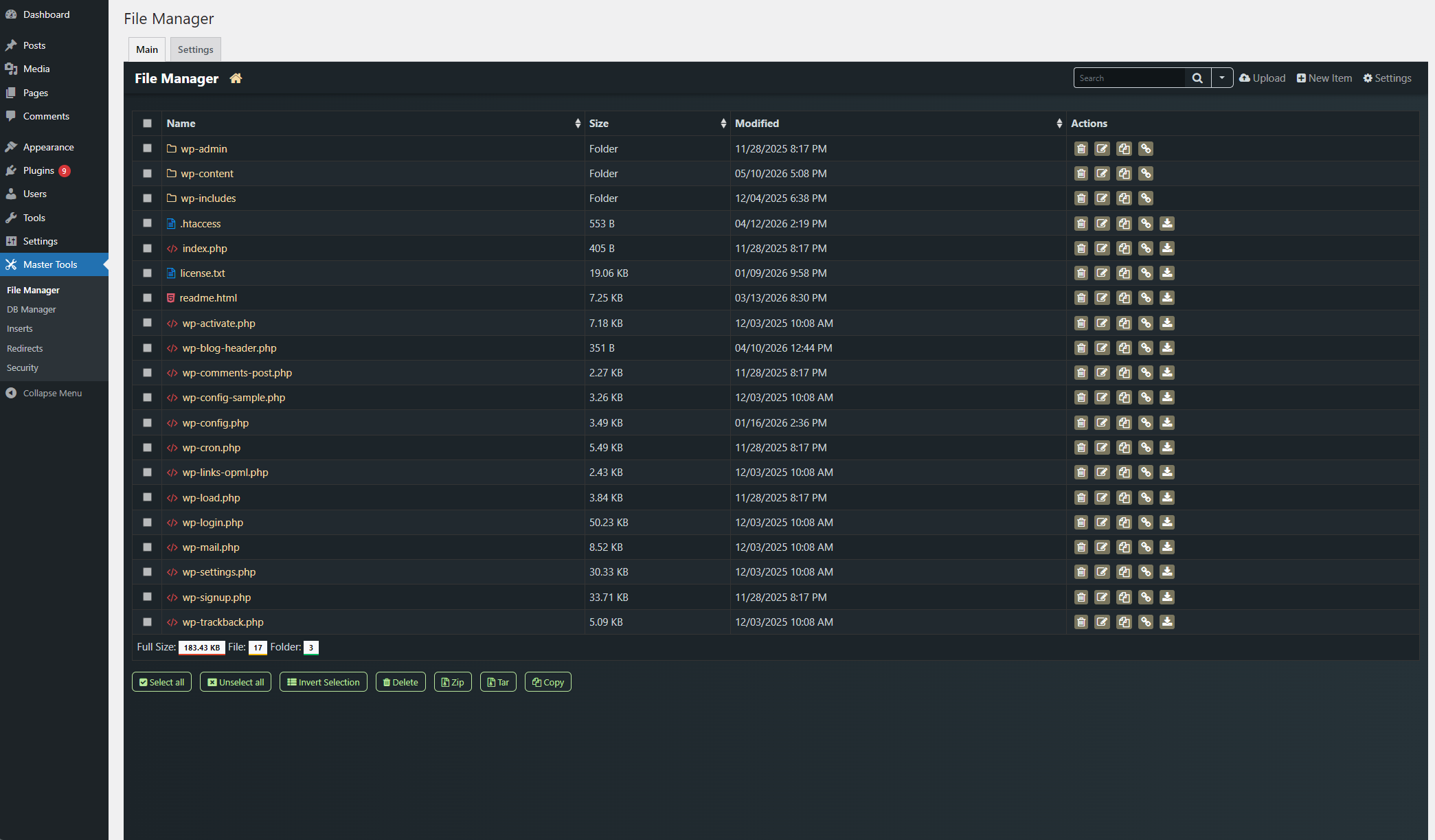Image resolution: width=1435 pixels, height=840 pixels.
Task: Click the bulk Copy button below the table
Action: click(x=548, y=682)
